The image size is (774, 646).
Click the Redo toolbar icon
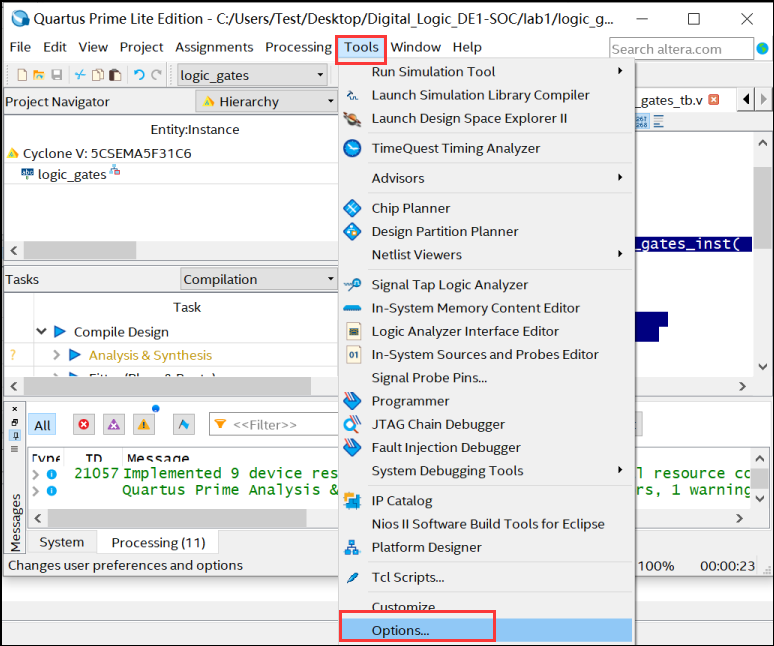[156, 75]
